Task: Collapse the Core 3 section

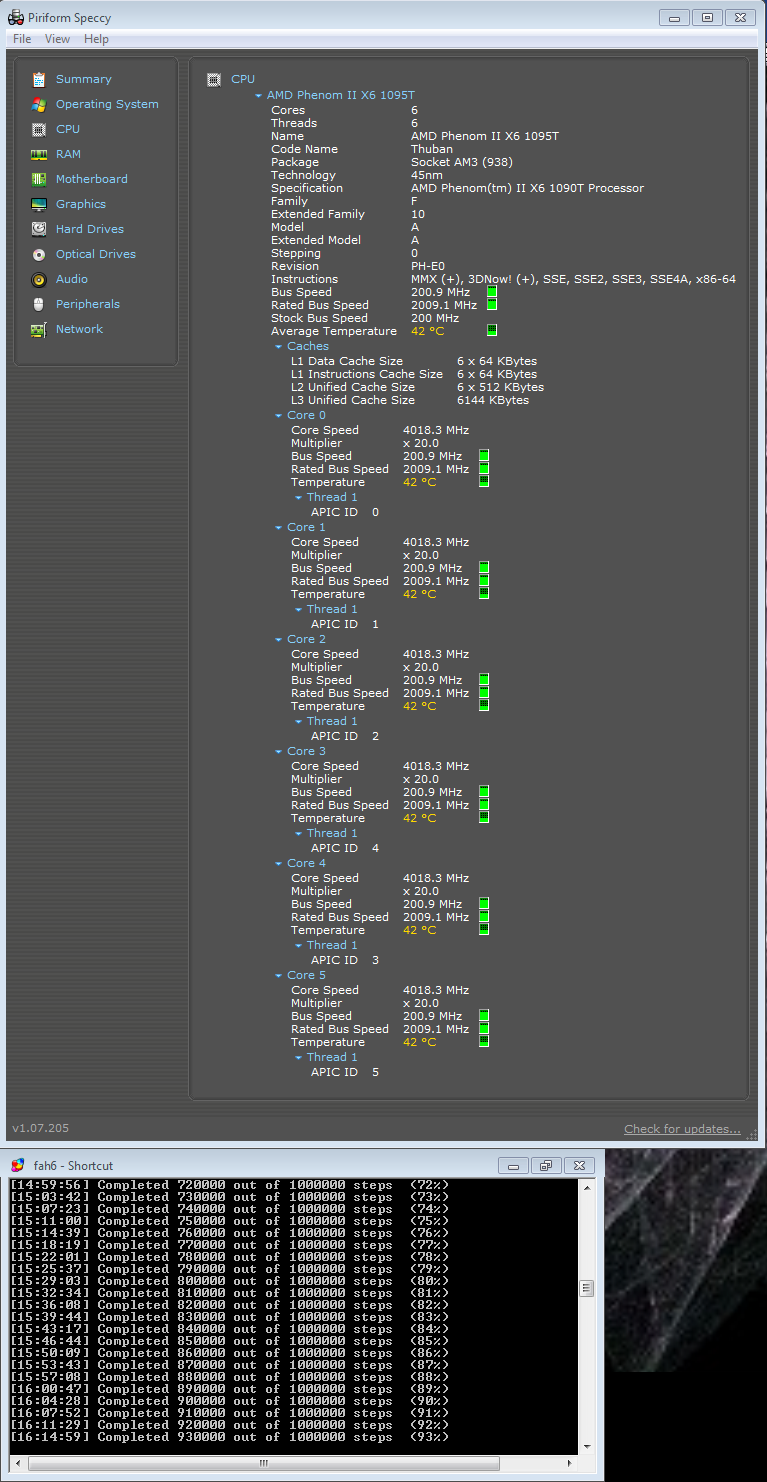Action: [x=278, y=752]
